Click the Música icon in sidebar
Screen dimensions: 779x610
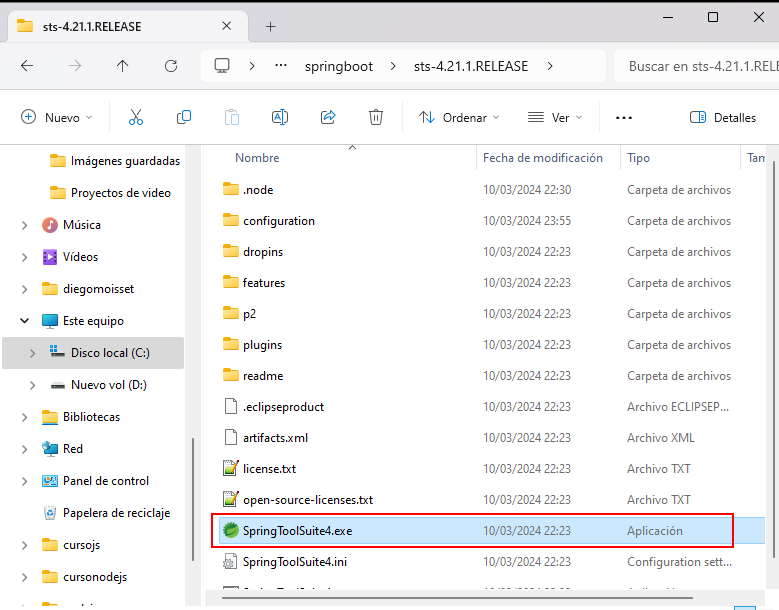coord(50,225)
